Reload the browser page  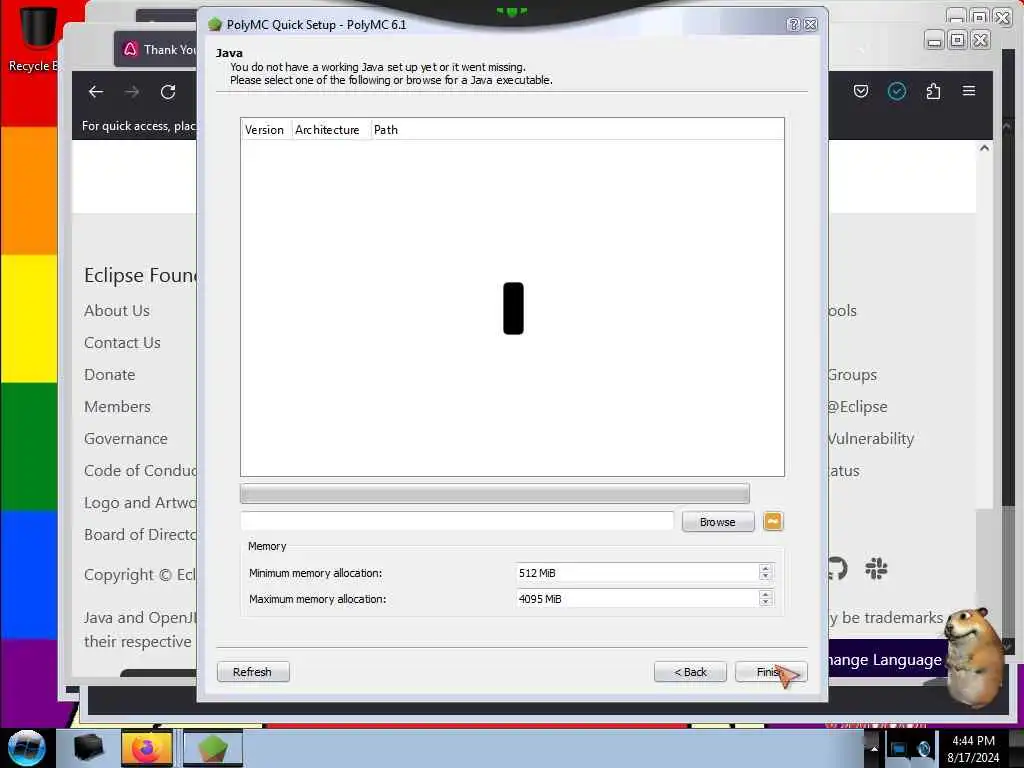pos(168,92)
